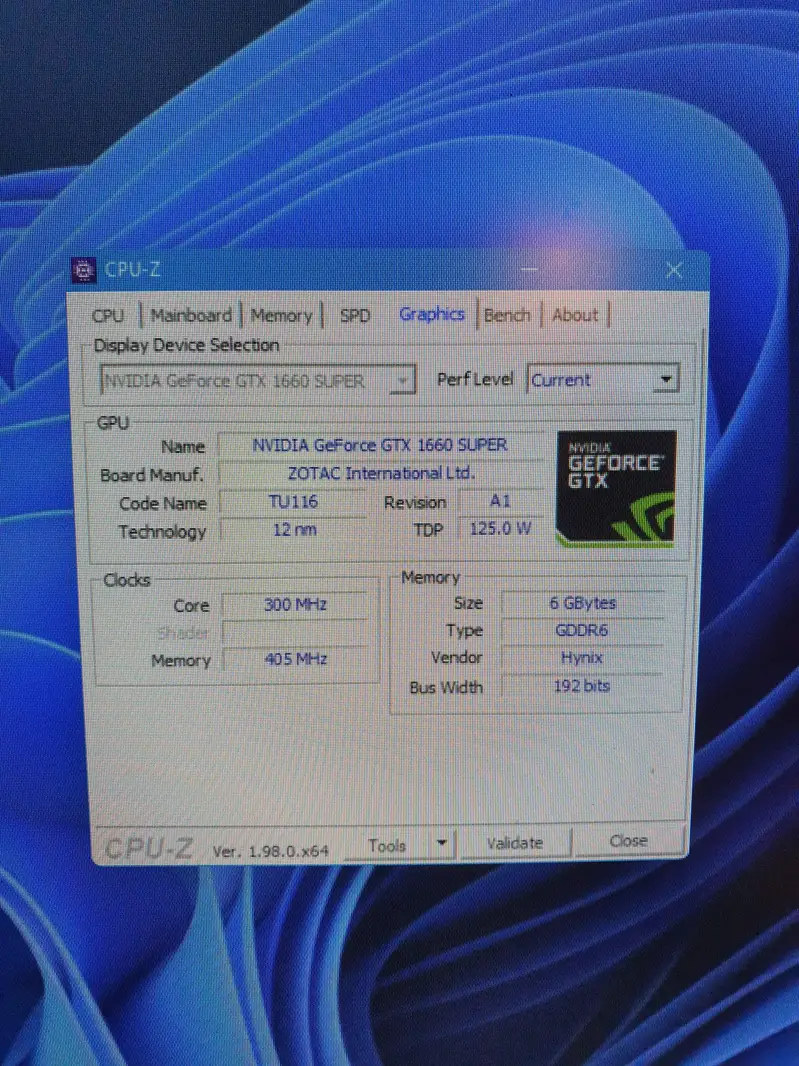
Task: Minimize the CPU-Z window
Action: click(x=529, y=270)
